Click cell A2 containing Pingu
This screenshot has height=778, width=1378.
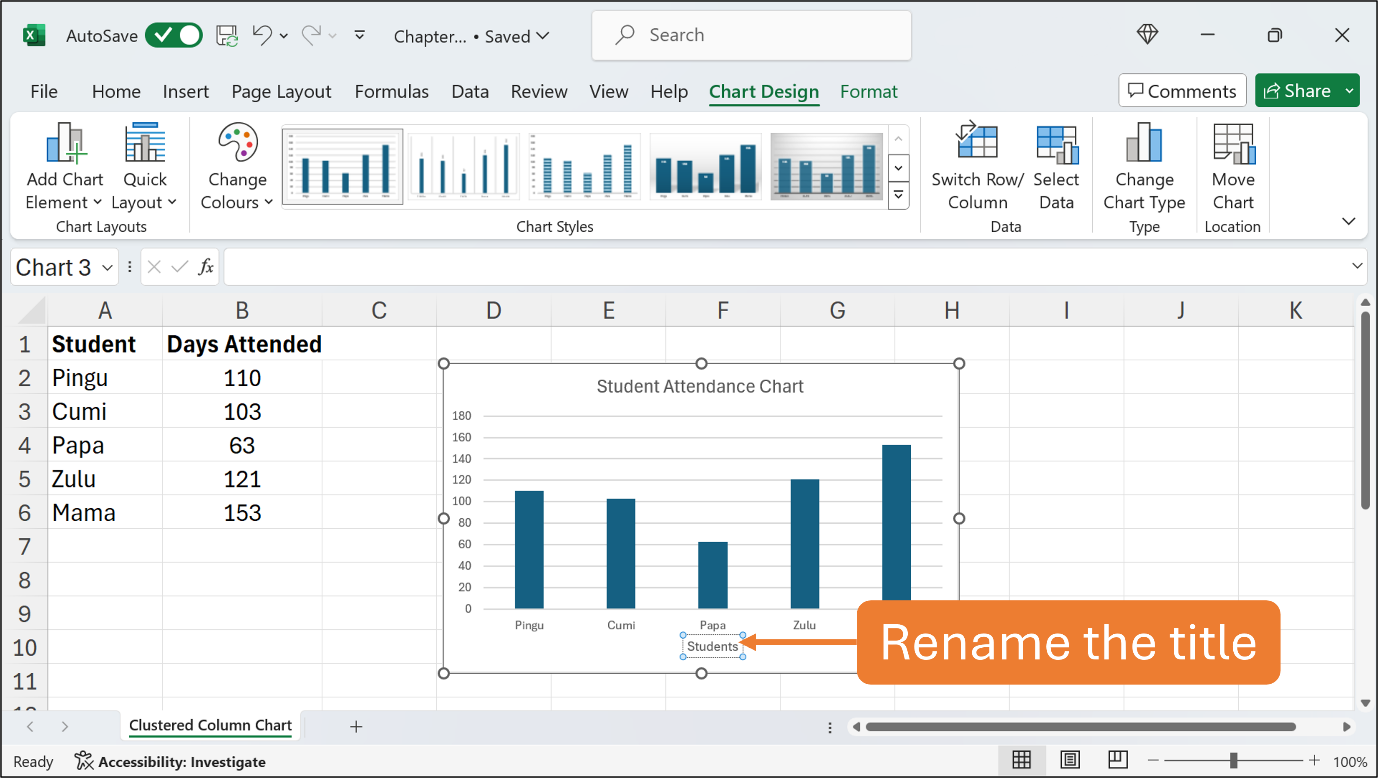pyautogui.click(x=105, y=378)
